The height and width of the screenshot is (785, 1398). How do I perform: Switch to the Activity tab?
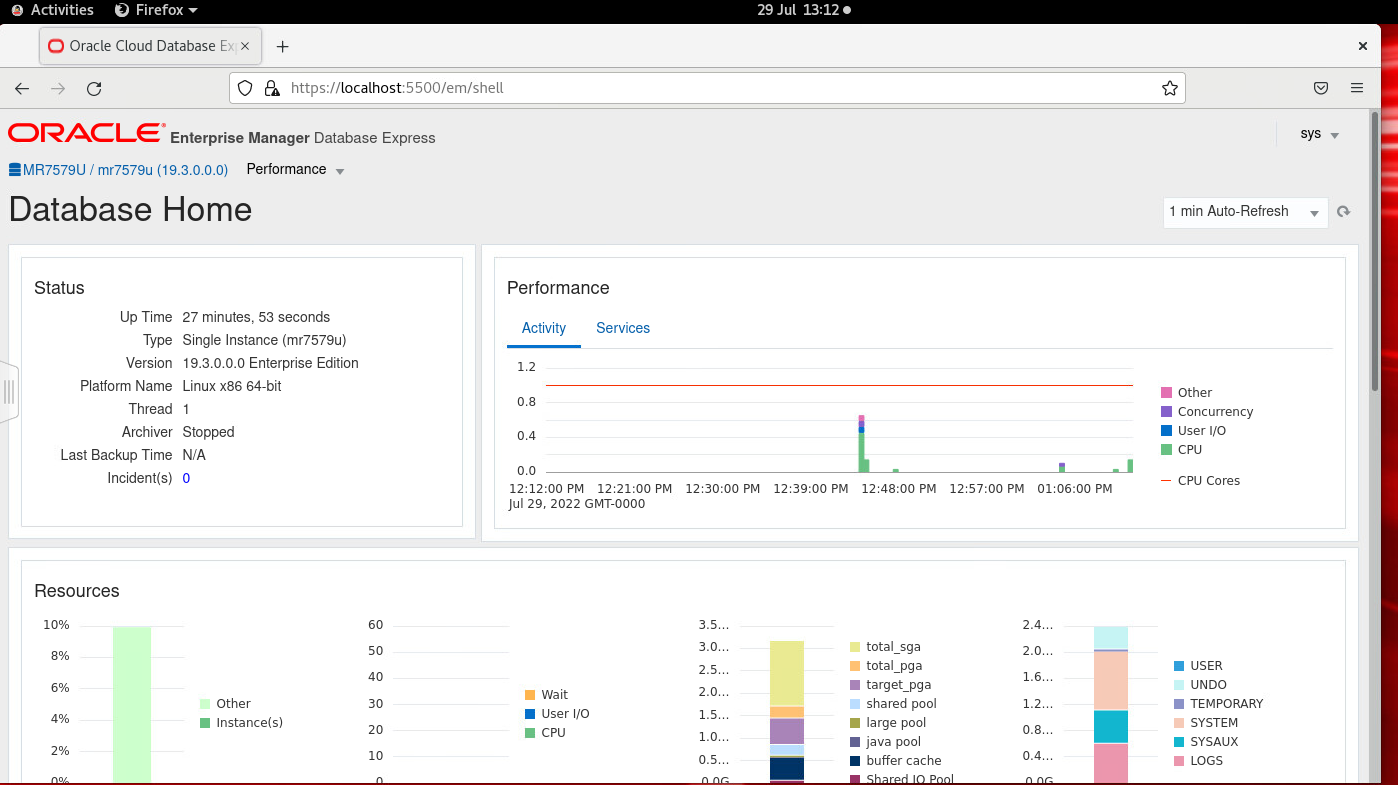tap(544, 328)
